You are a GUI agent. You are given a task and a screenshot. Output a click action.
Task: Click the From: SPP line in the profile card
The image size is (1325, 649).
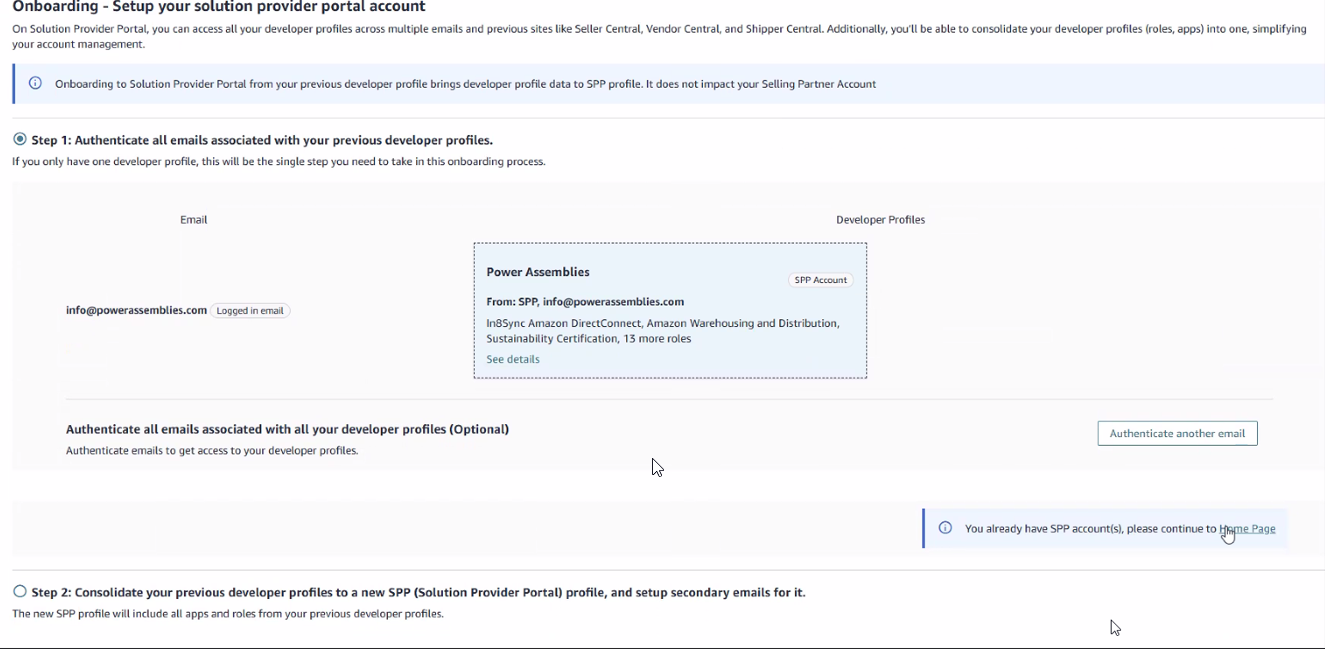[585, 302]
